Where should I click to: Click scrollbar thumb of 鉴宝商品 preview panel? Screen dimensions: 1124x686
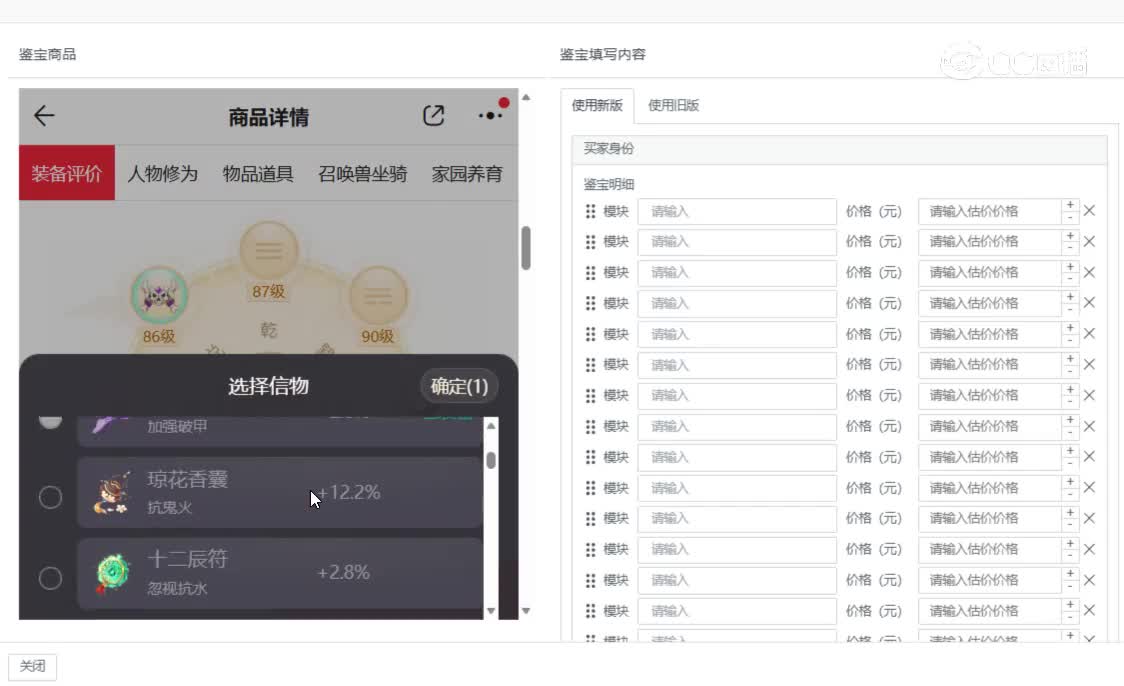[x=526, y=248]
